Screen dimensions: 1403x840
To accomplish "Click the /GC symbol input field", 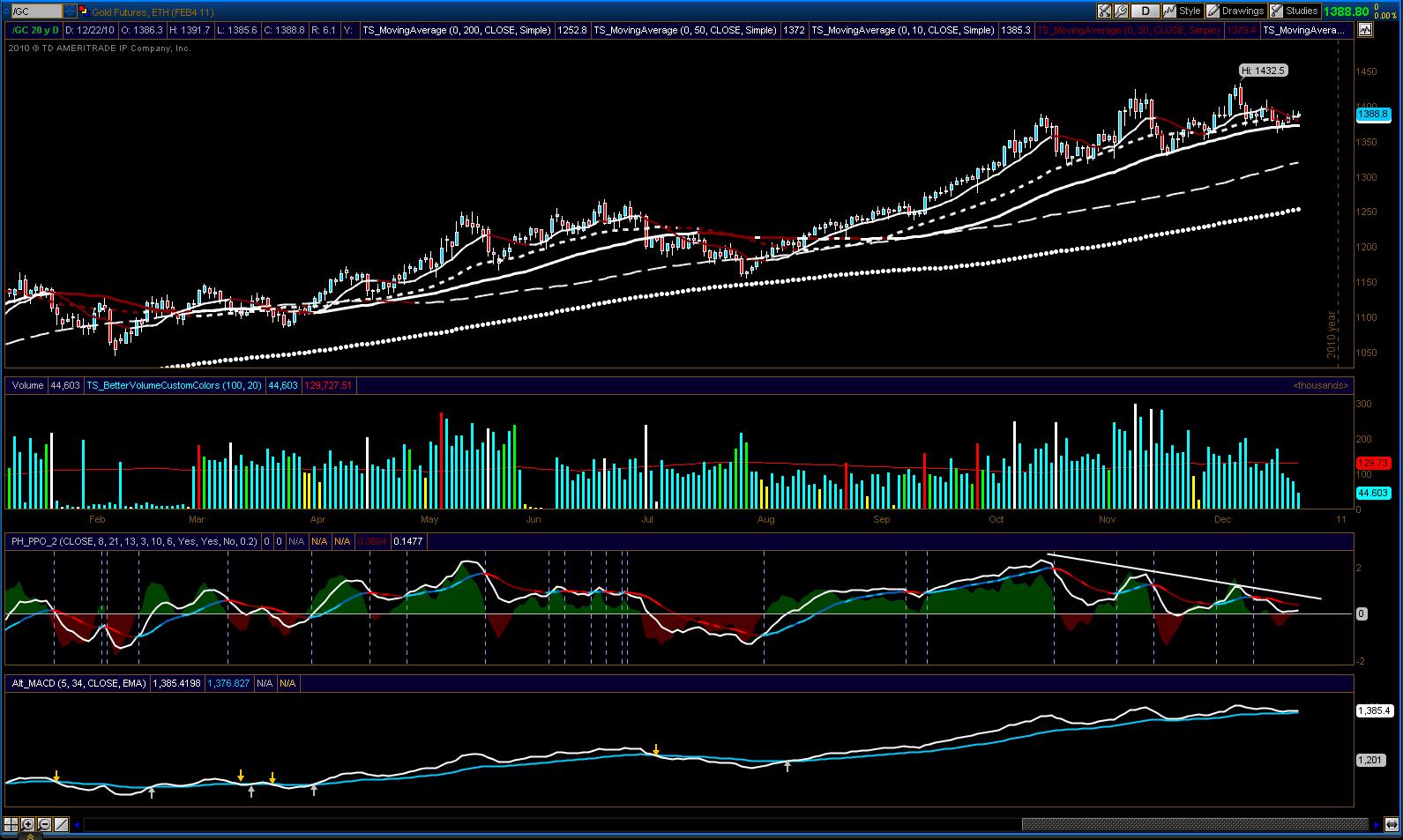I will [36, 11].
